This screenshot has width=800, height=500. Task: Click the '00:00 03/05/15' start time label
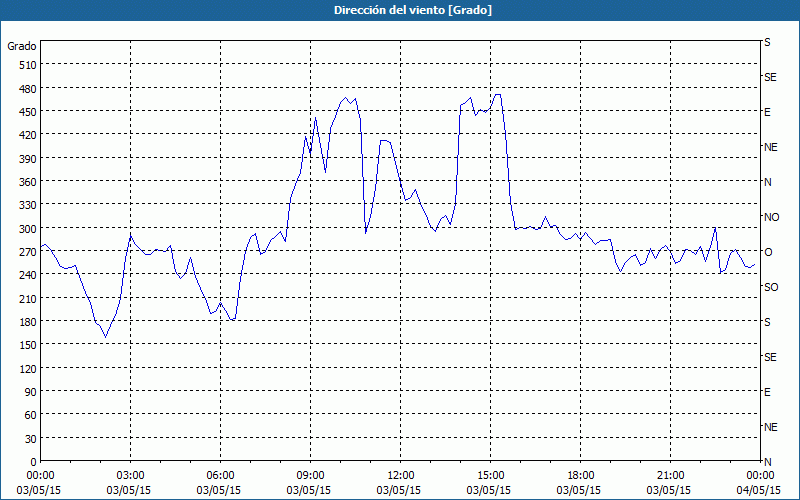click(39, 483)
